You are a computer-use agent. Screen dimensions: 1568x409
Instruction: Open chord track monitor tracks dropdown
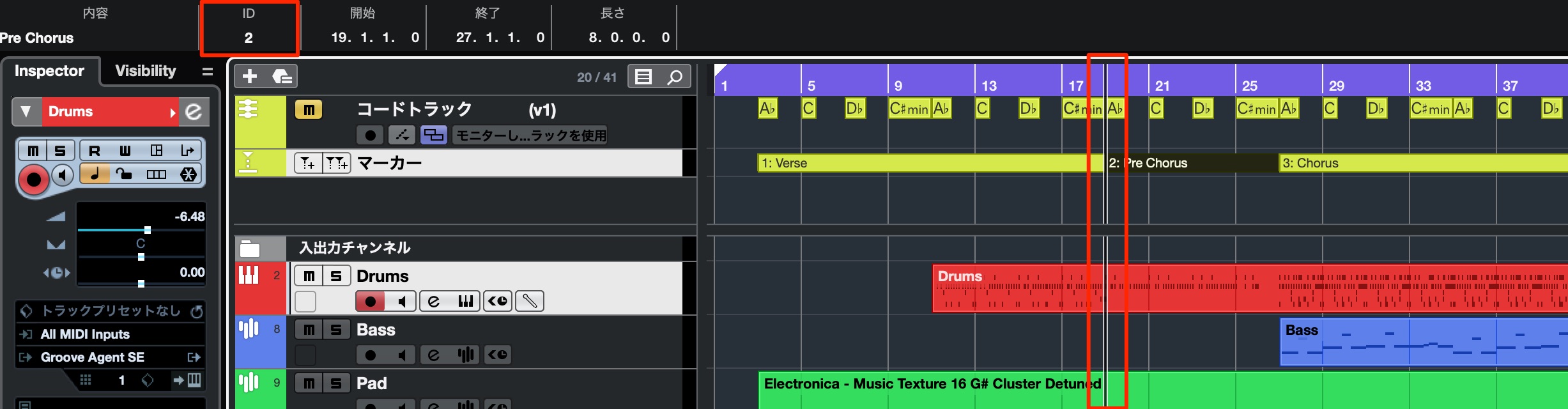click(530, 135)
